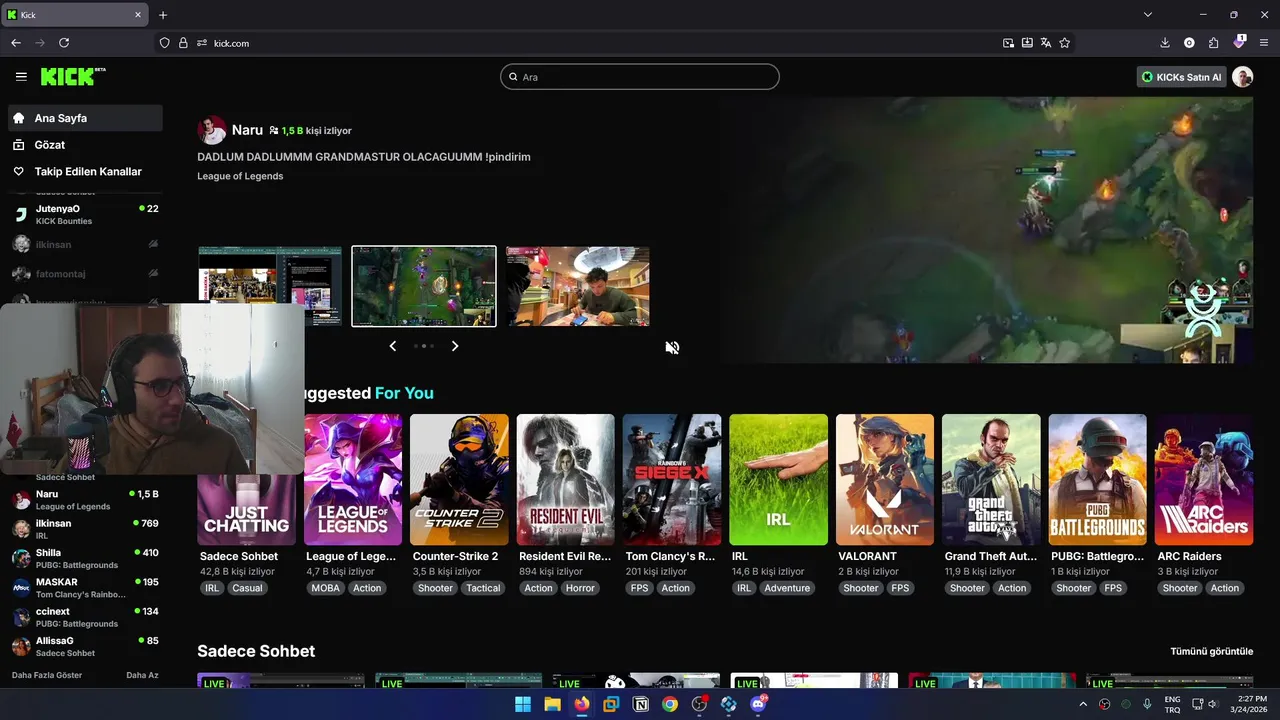
Task: Open Takip Edilen Kanallar
Action: point(85,172)
